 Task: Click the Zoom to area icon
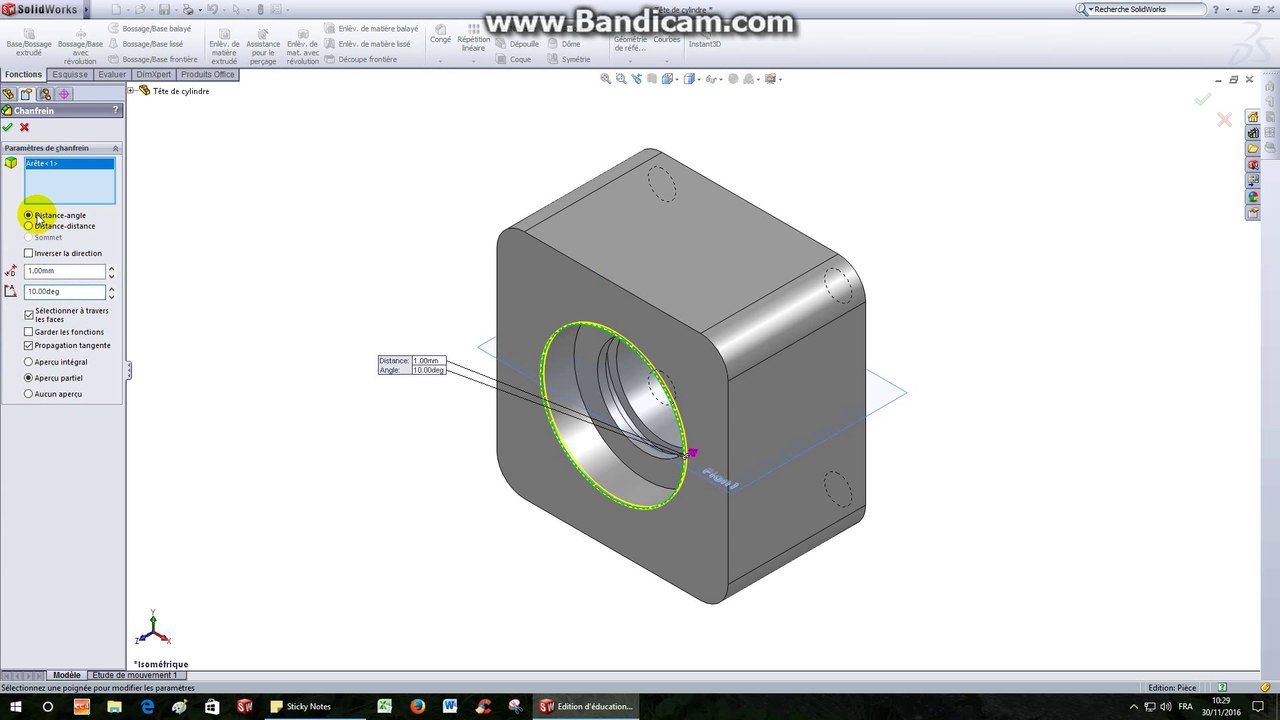pyautogui.click(x=621, y=79)
